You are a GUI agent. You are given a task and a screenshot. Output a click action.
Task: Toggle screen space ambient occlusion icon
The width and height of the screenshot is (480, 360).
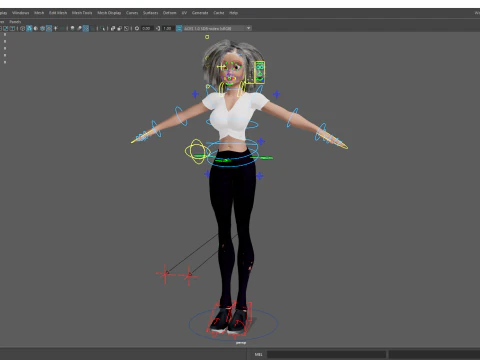click(x=72, y=28)
